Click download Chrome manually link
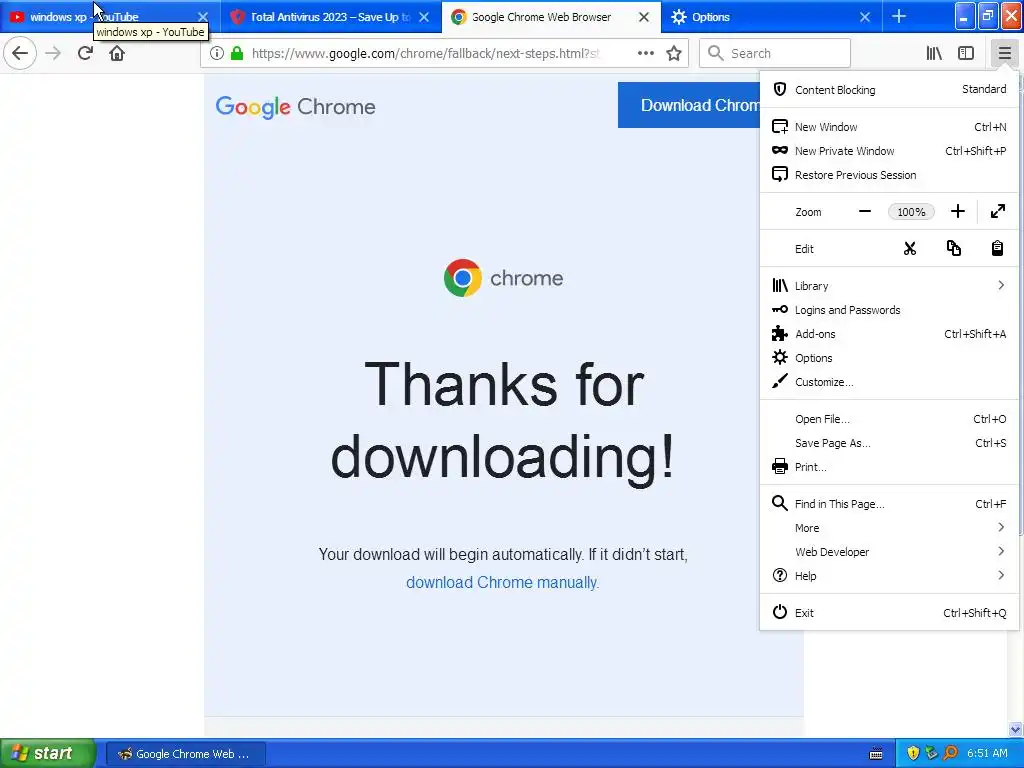The width and height of the screenshot is (1024, 768). tap(502, 582)
